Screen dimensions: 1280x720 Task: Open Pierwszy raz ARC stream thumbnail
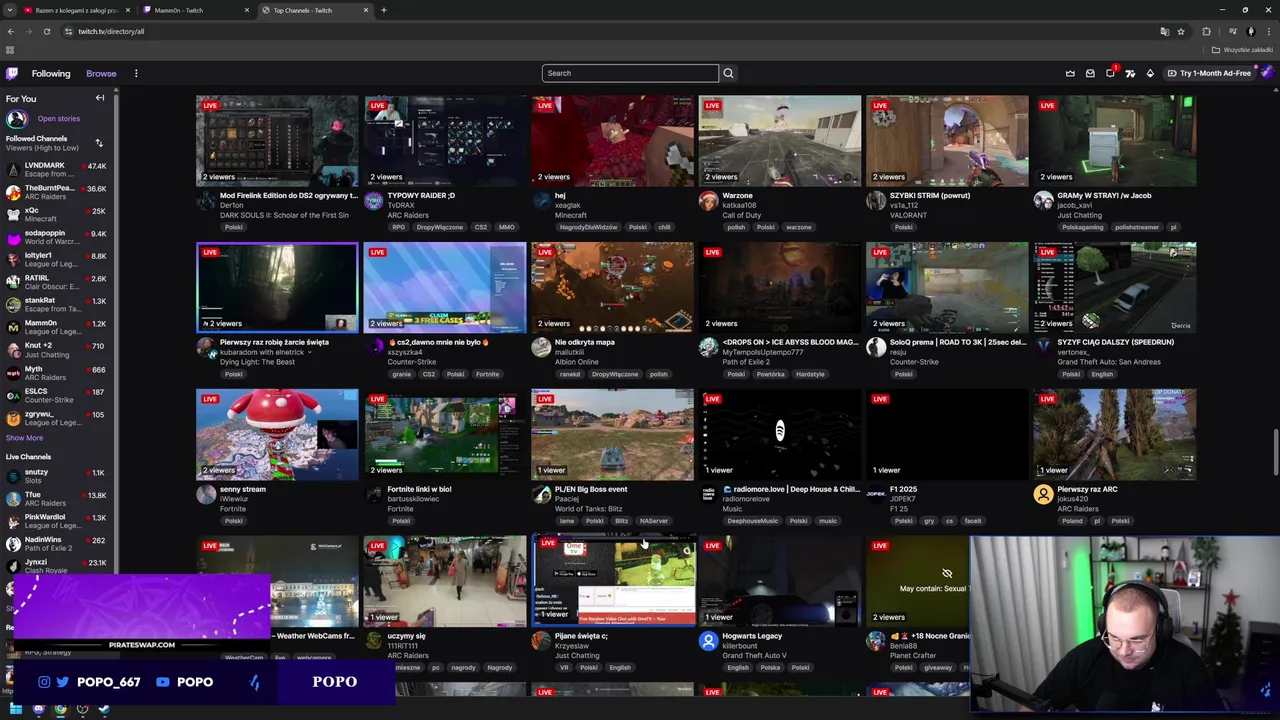pyautogui.click(x=1115, y=435)
